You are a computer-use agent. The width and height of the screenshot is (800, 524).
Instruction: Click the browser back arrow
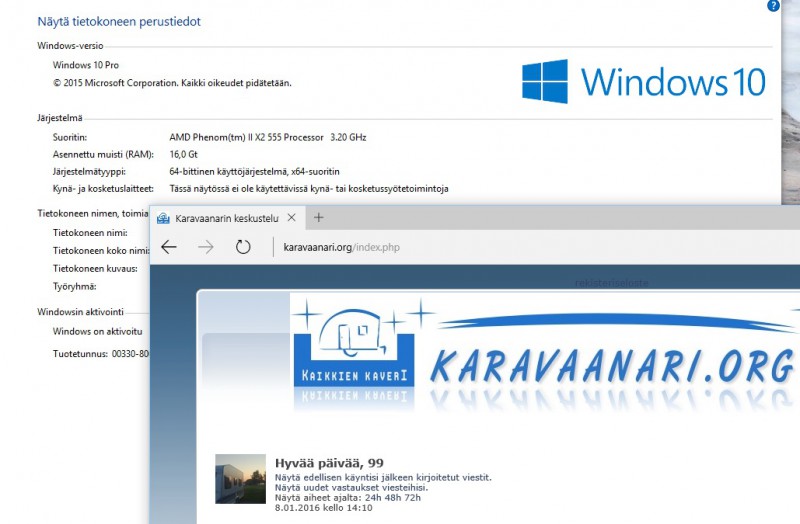pos(169,247)
